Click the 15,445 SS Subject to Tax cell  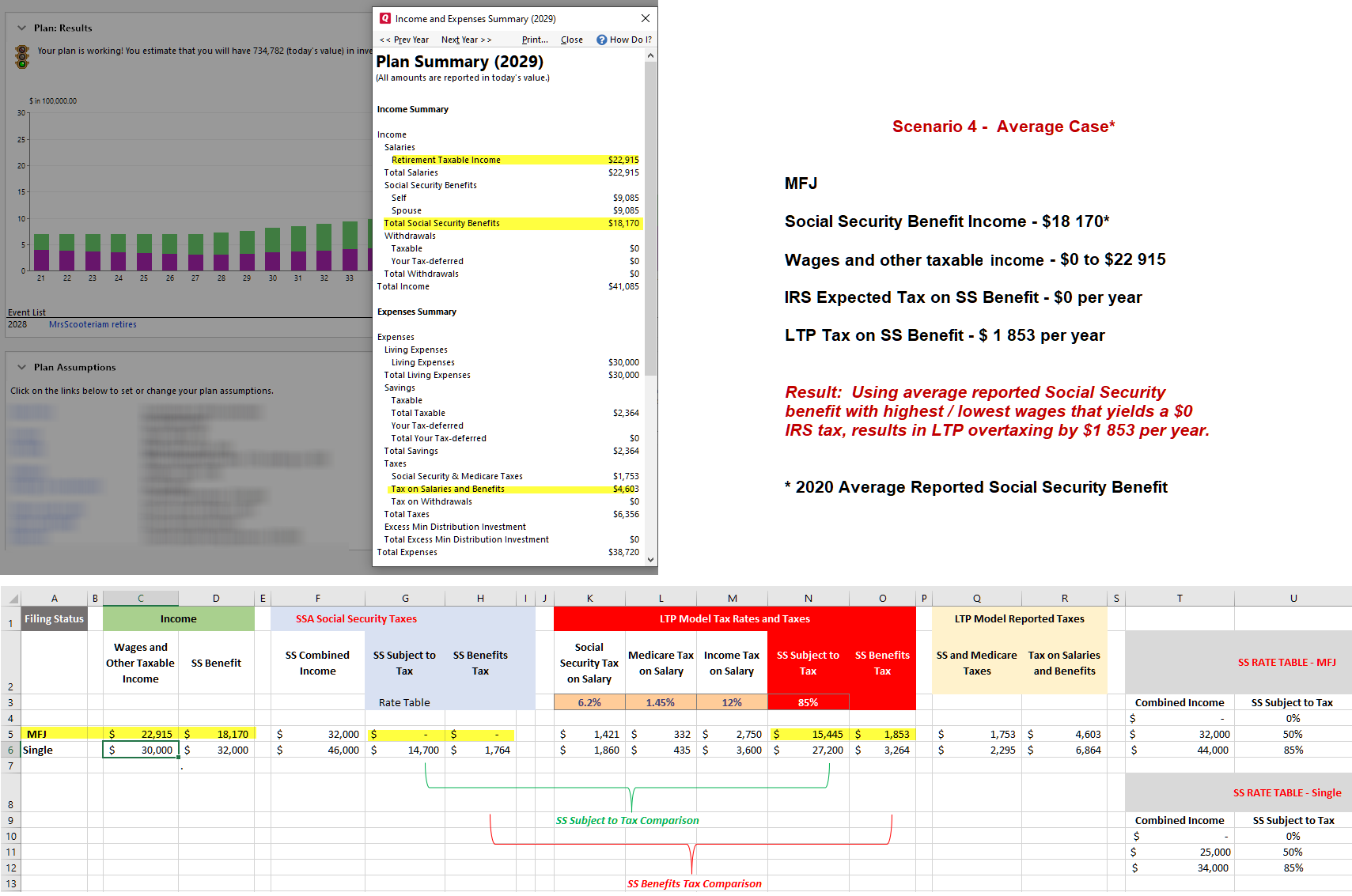[x=808, y=734]
